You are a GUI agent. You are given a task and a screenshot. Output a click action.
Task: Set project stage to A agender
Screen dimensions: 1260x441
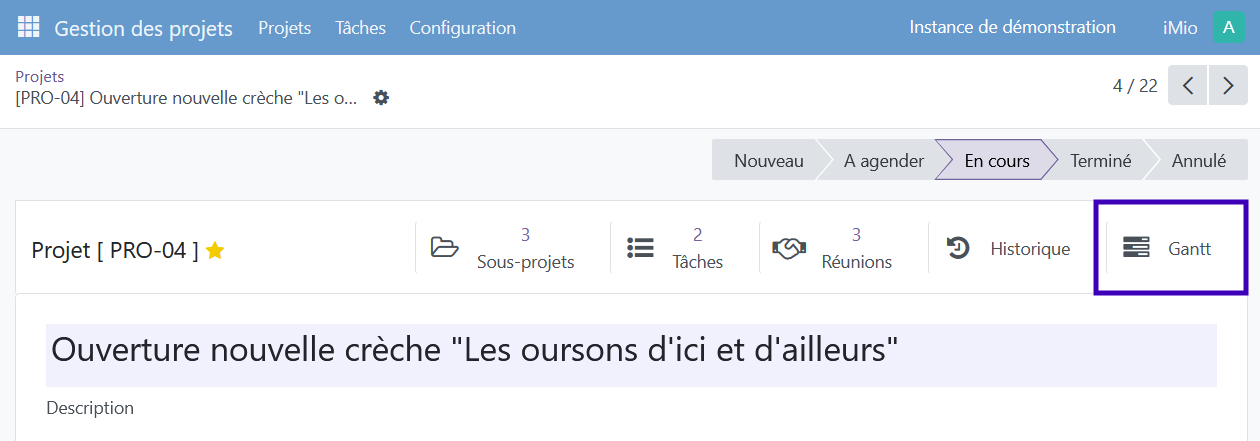point(883,160)
